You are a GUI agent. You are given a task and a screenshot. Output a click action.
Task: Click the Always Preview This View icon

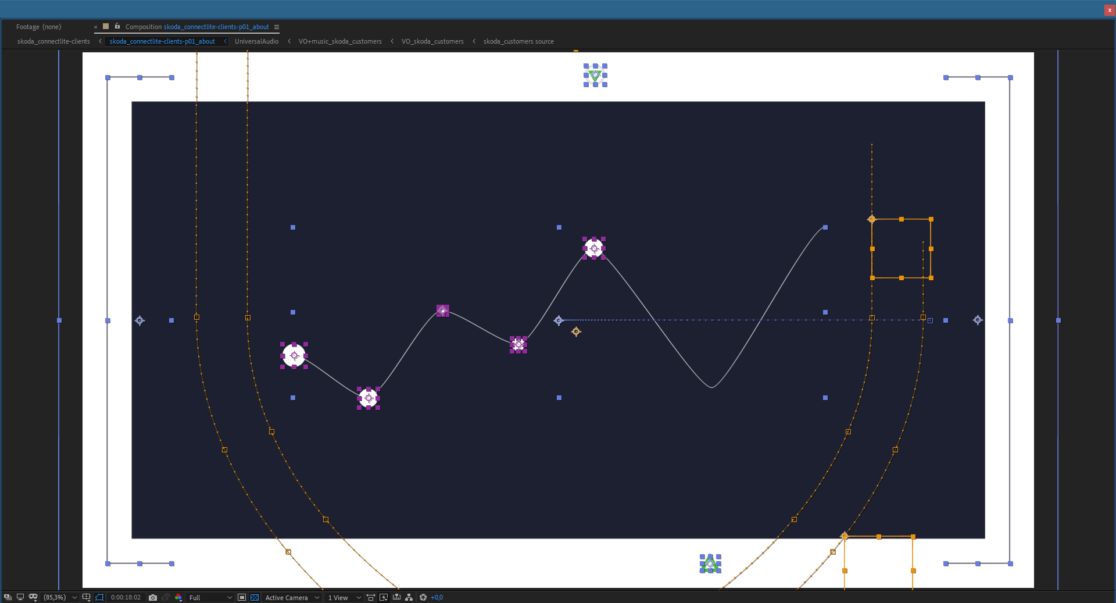[x=7, y=597]
